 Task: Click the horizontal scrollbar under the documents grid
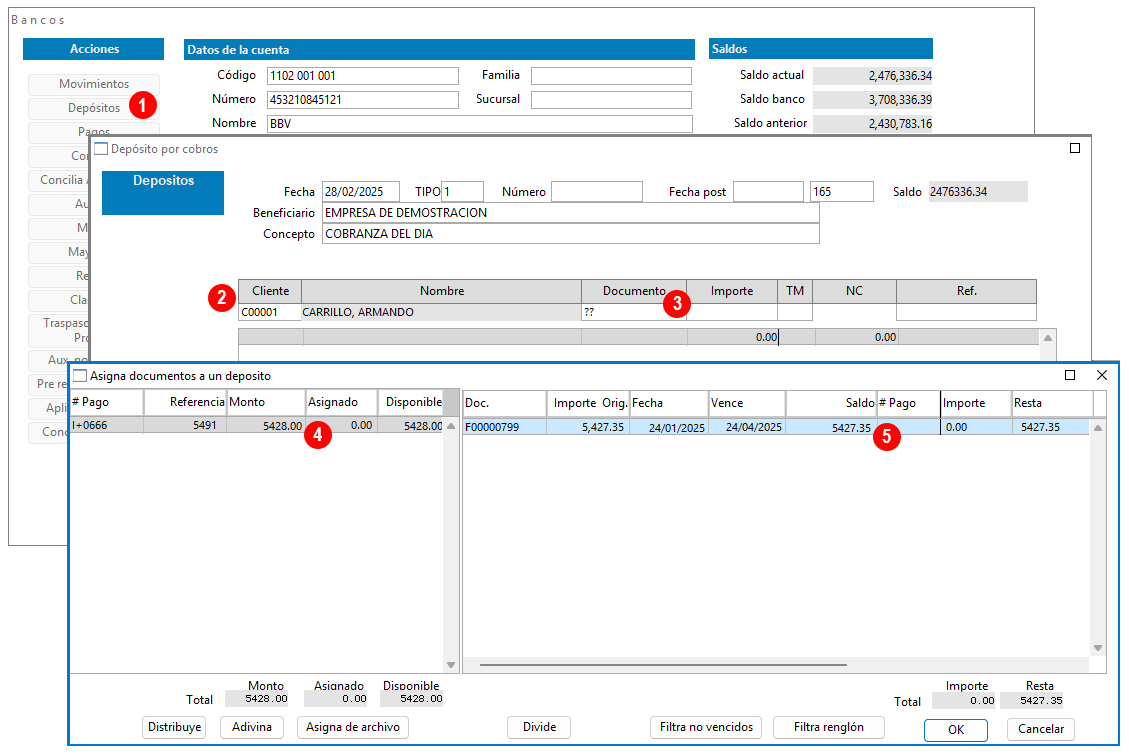(663, 665)
